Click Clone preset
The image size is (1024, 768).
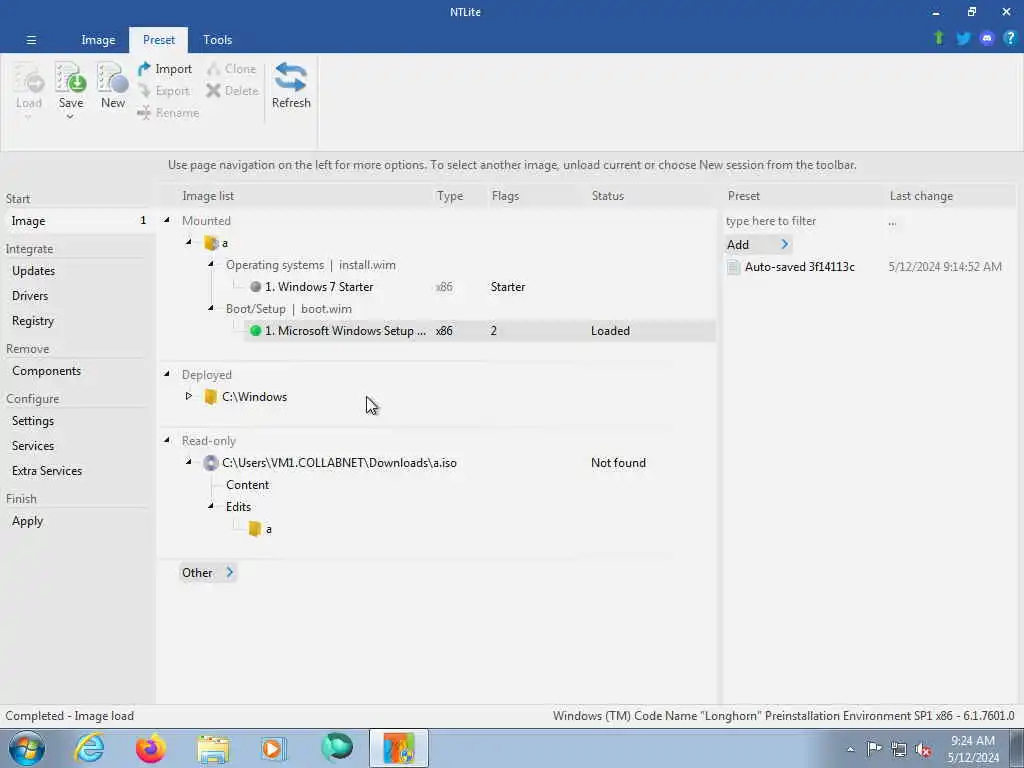tap(232, 69)
